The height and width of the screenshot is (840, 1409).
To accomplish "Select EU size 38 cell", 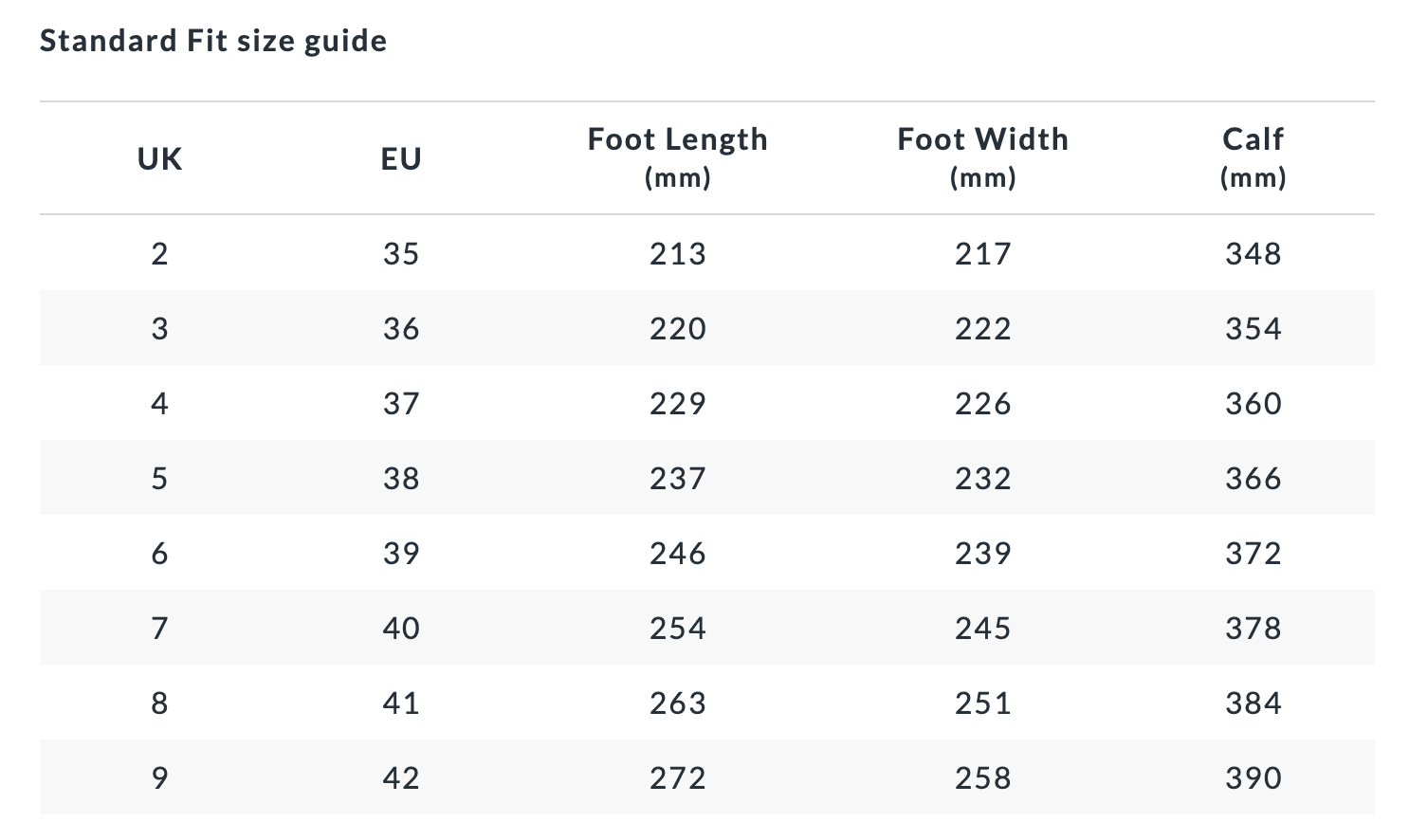I will (401, 478).
